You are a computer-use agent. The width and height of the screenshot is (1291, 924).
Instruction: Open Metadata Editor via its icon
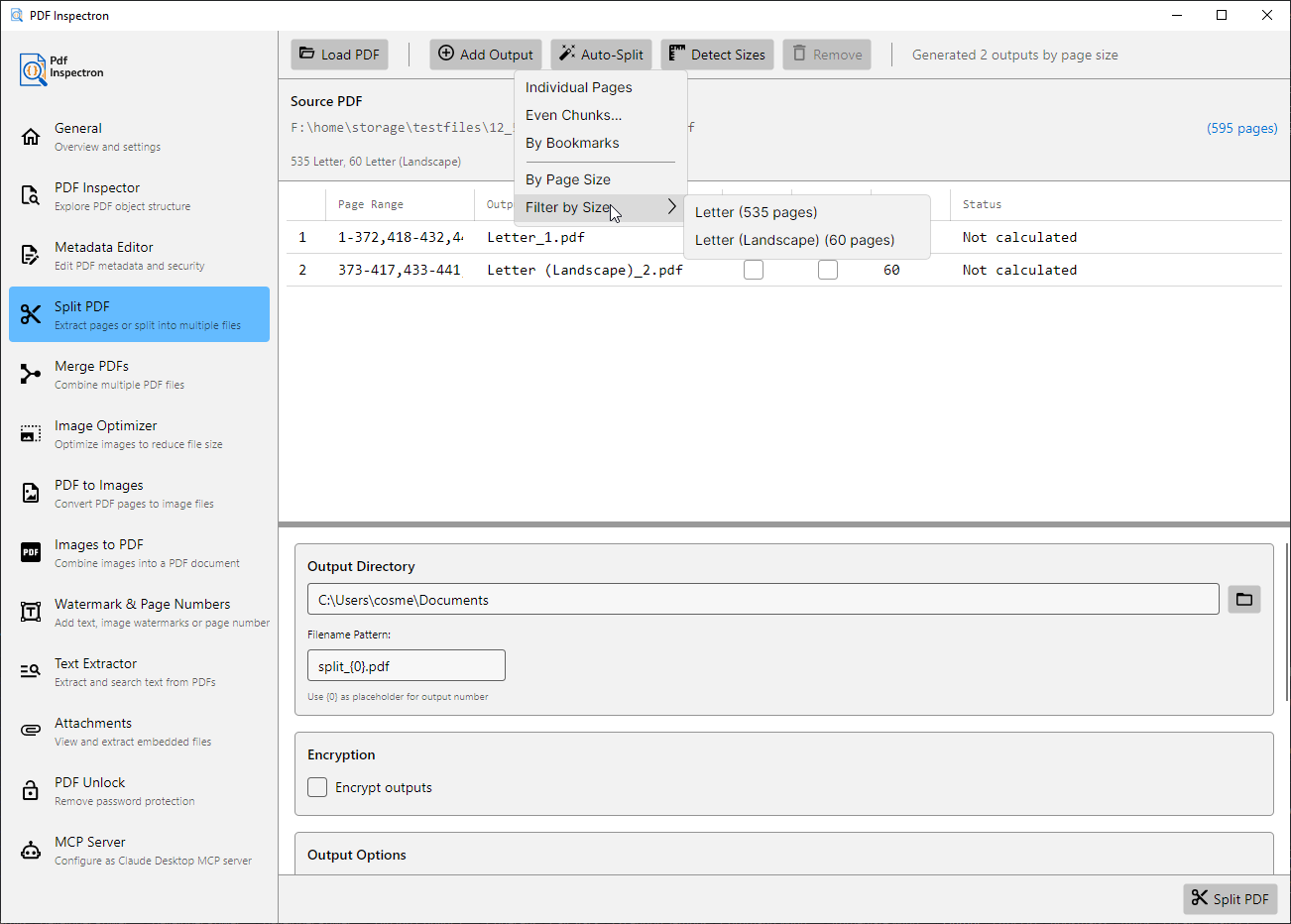pos(31,255)
